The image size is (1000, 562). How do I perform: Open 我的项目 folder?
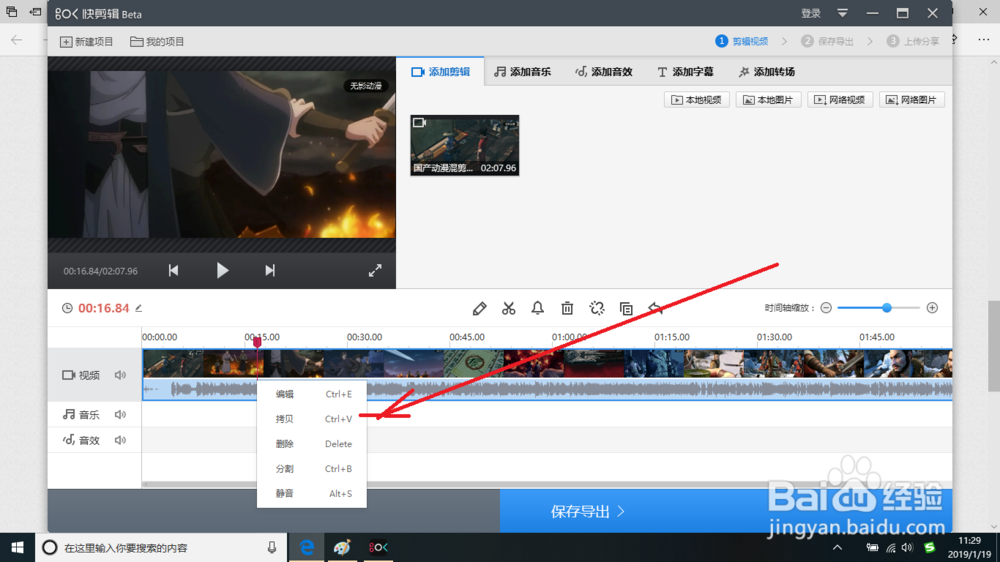(157, 41)
